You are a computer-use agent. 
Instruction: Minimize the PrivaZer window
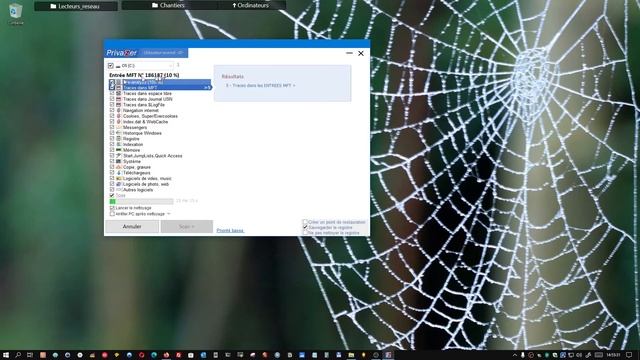point(349,53)
